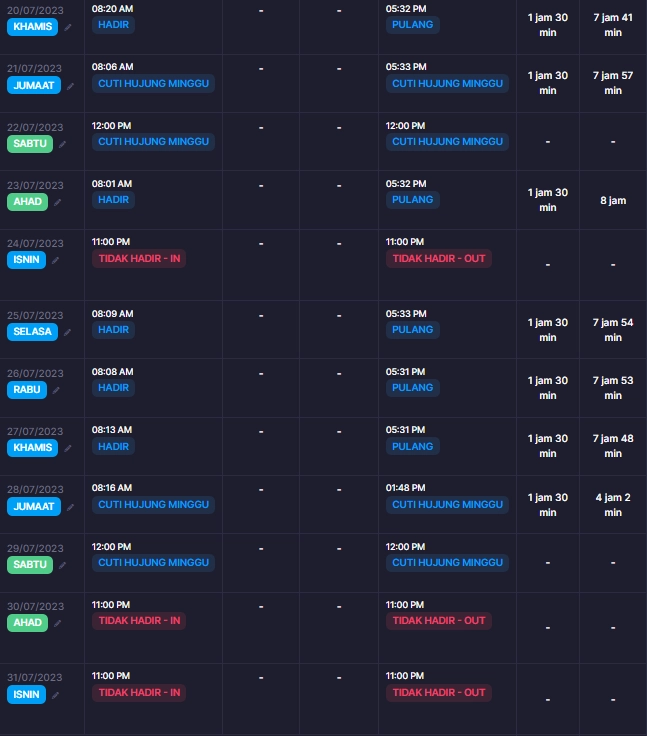
Task: Click TIDAK HADIR - OUT badge on 31/07/2023
Action: (439, 692)
